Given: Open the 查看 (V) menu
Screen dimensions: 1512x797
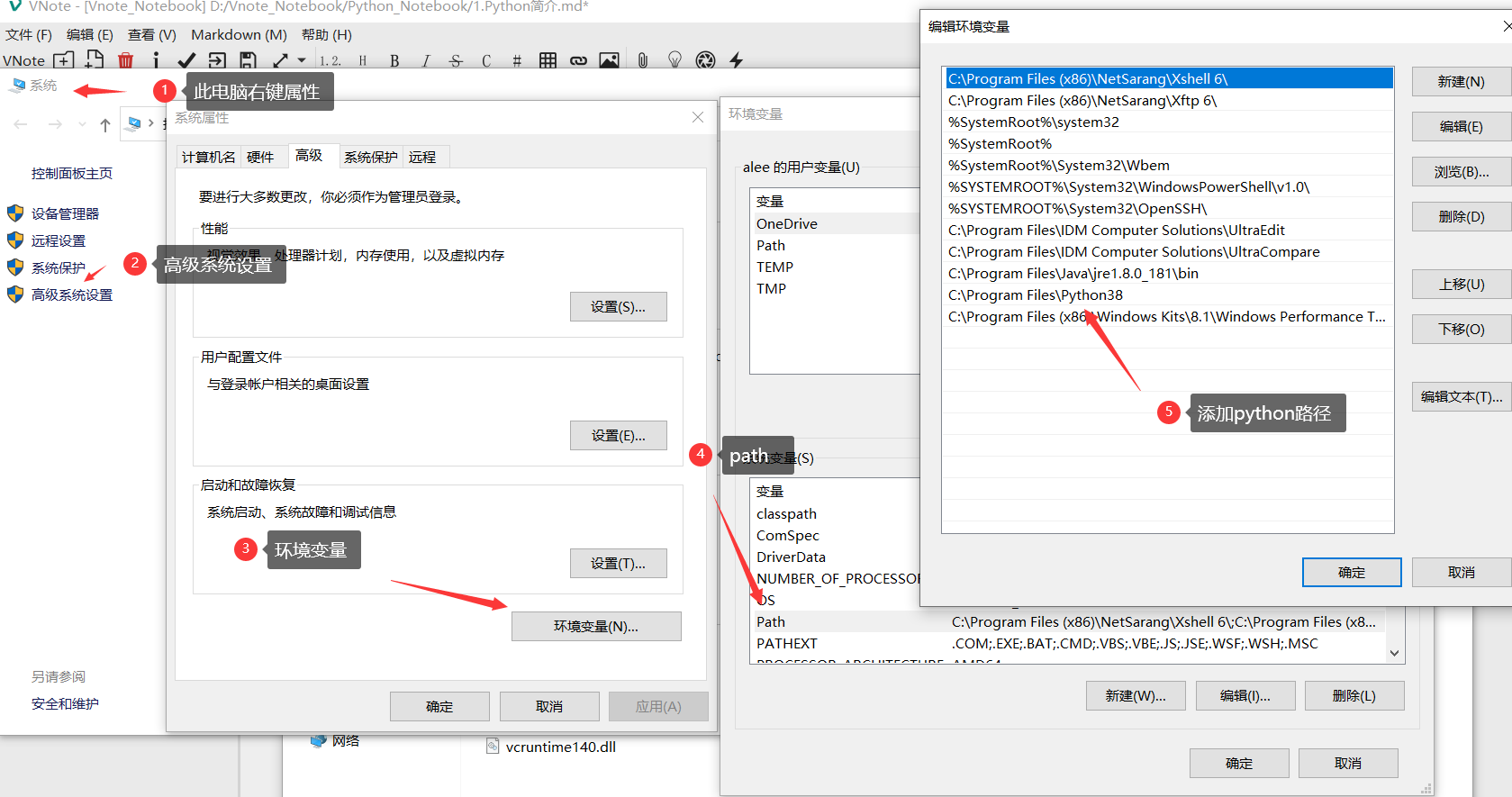Looking at the screenshot, I should click(x=152, y=34).
